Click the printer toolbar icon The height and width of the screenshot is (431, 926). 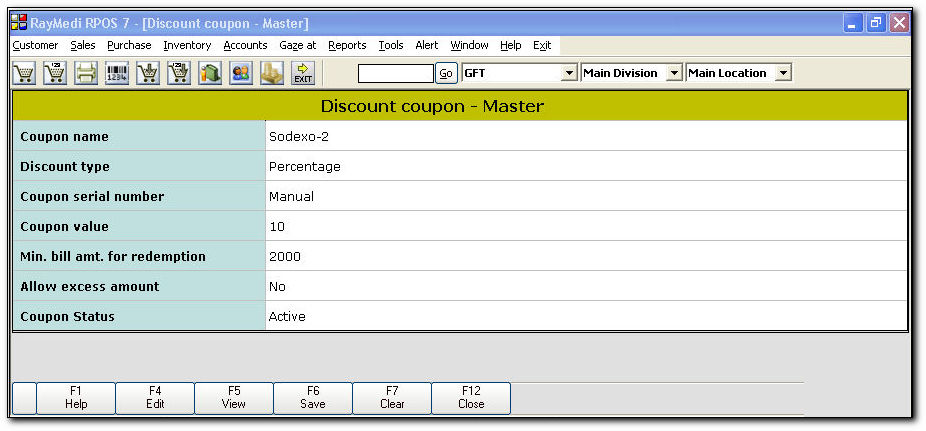pyautogui.click(x=86, y=73)
